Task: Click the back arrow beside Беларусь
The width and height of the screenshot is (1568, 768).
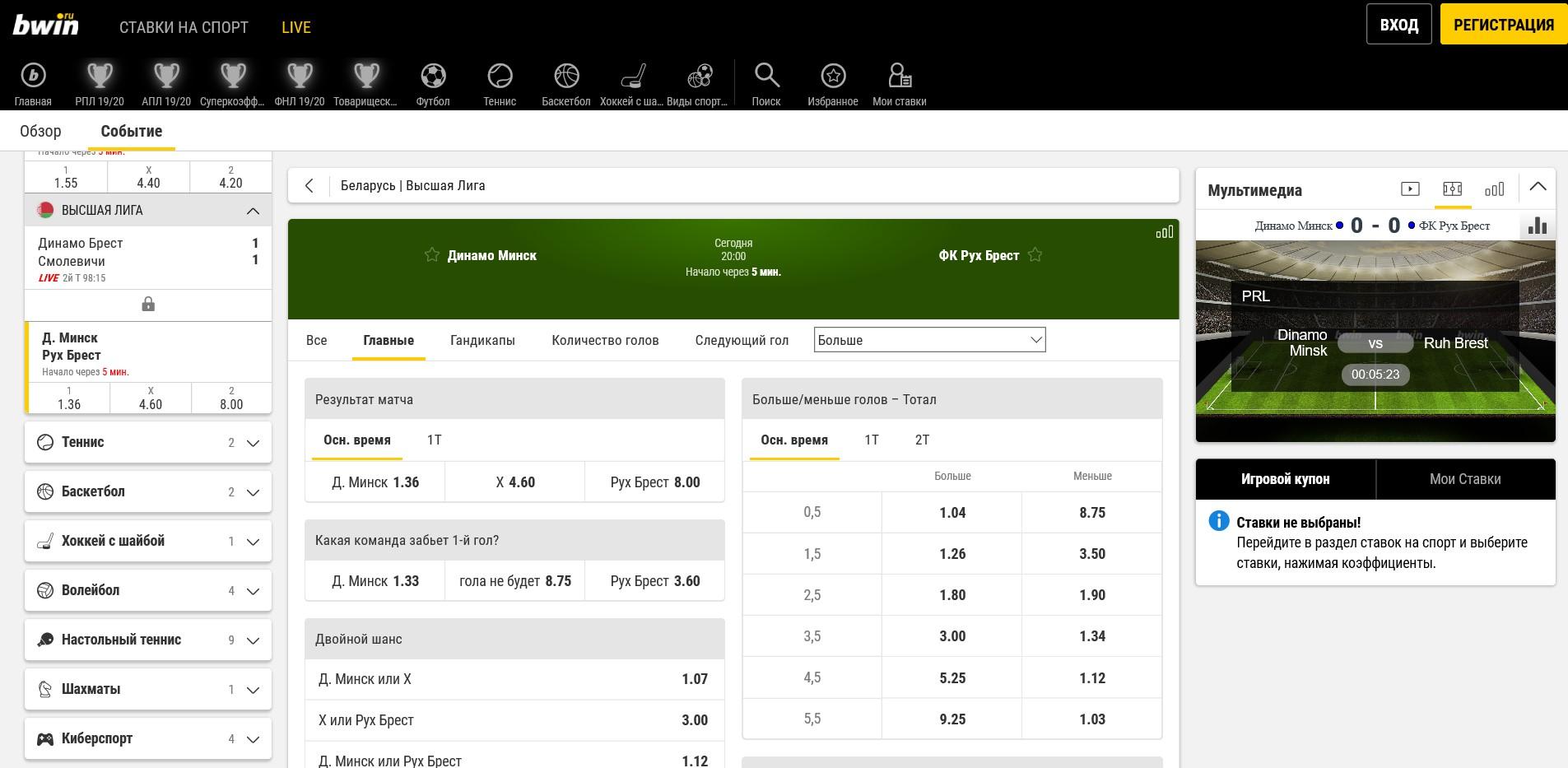Action: (309, 186)
